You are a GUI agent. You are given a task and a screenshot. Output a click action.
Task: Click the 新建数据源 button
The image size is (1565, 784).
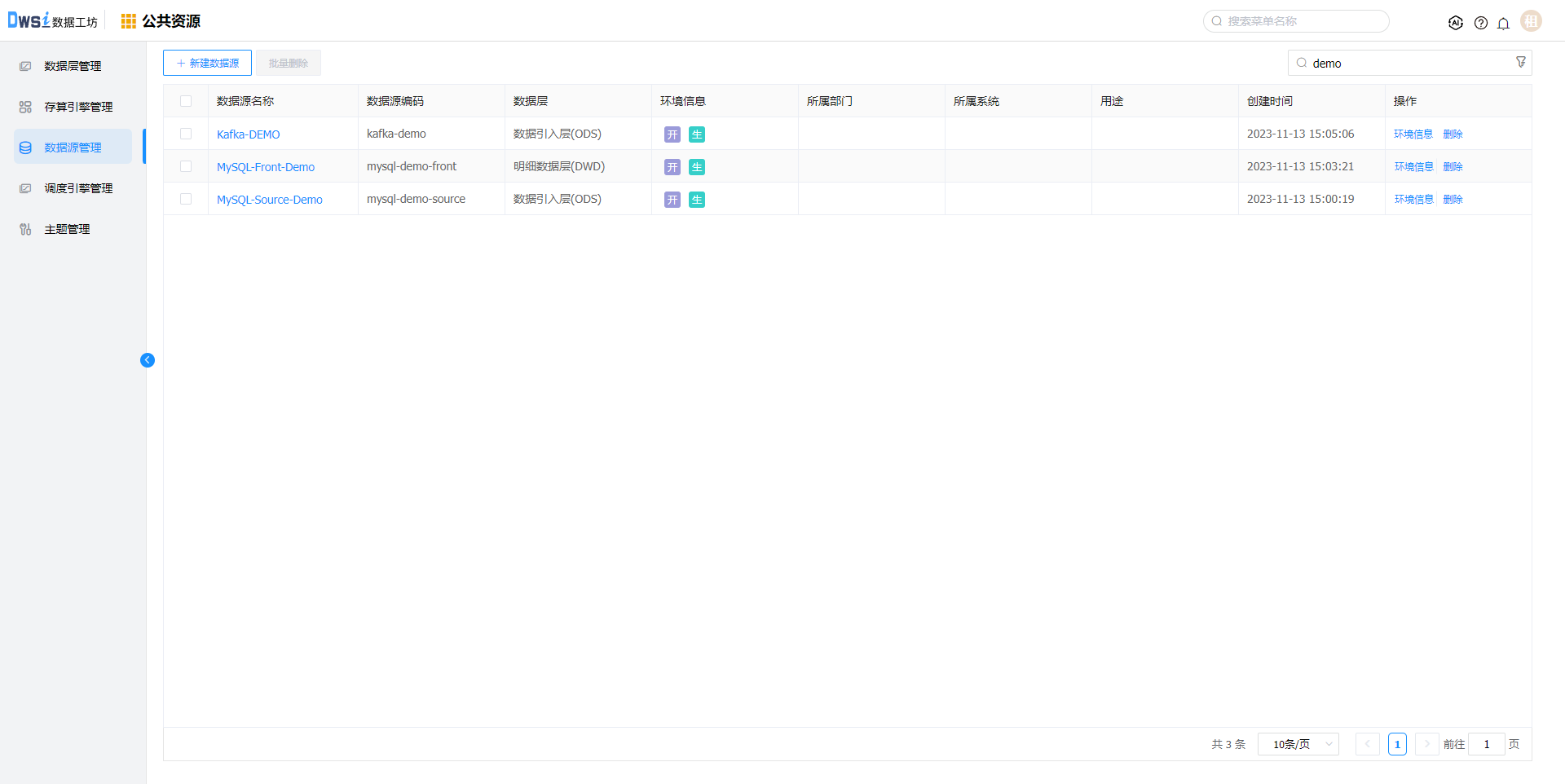tap(207, 63)
